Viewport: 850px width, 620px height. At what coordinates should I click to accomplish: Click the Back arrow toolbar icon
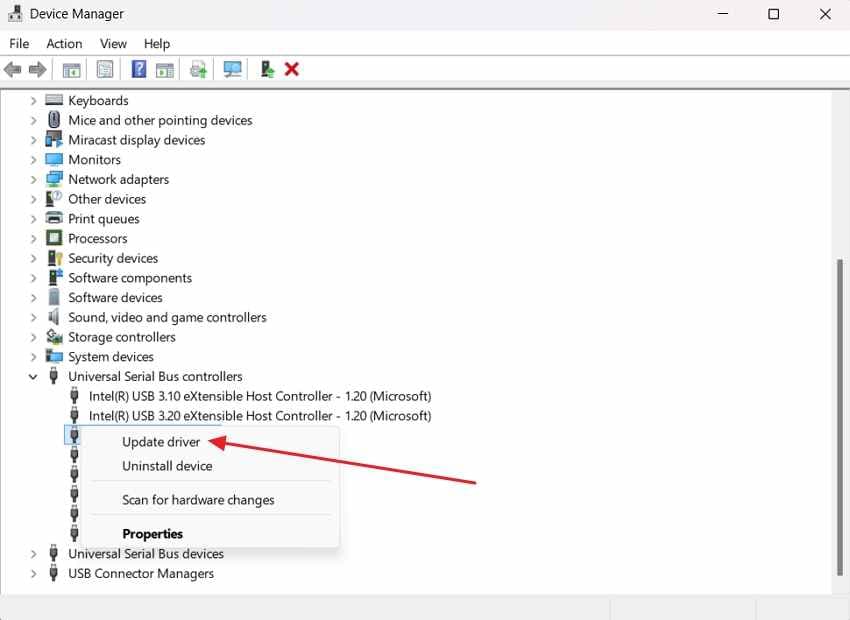coord(12,69)
